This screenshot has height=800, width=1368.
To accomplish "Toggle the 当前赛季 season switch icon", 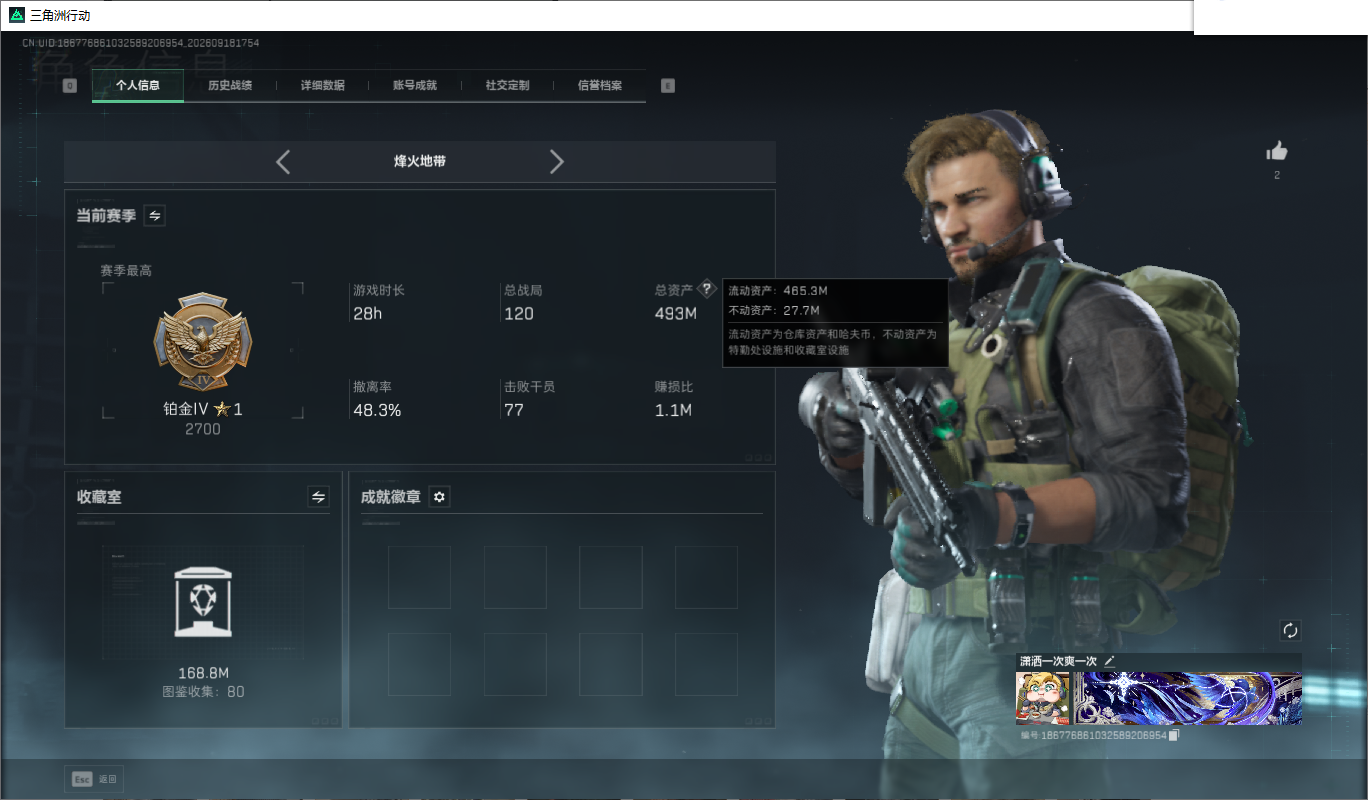I will 155,215.
